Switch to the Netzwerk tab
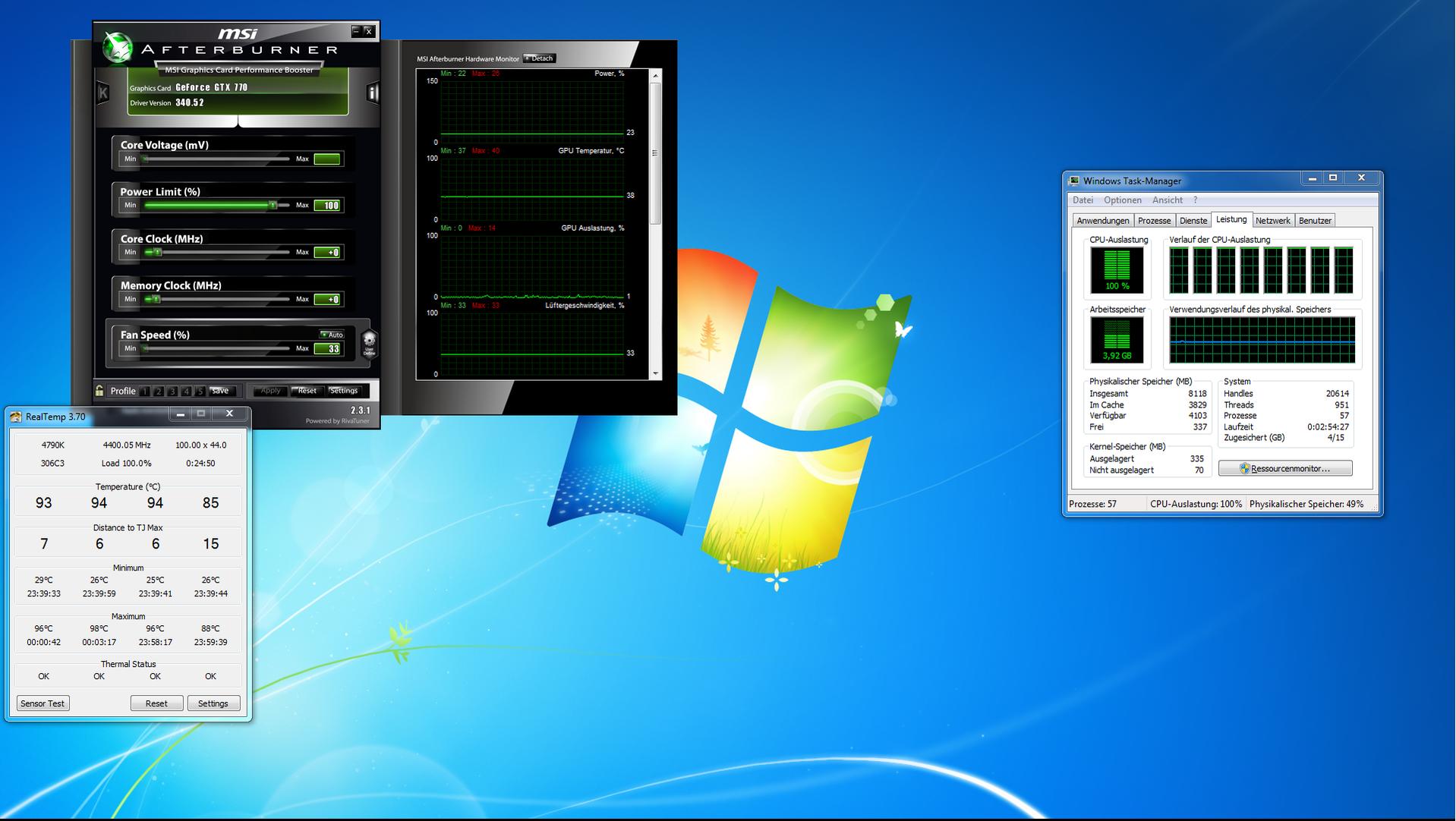This screenshot has width=1456, height=821. [1272, 221]
